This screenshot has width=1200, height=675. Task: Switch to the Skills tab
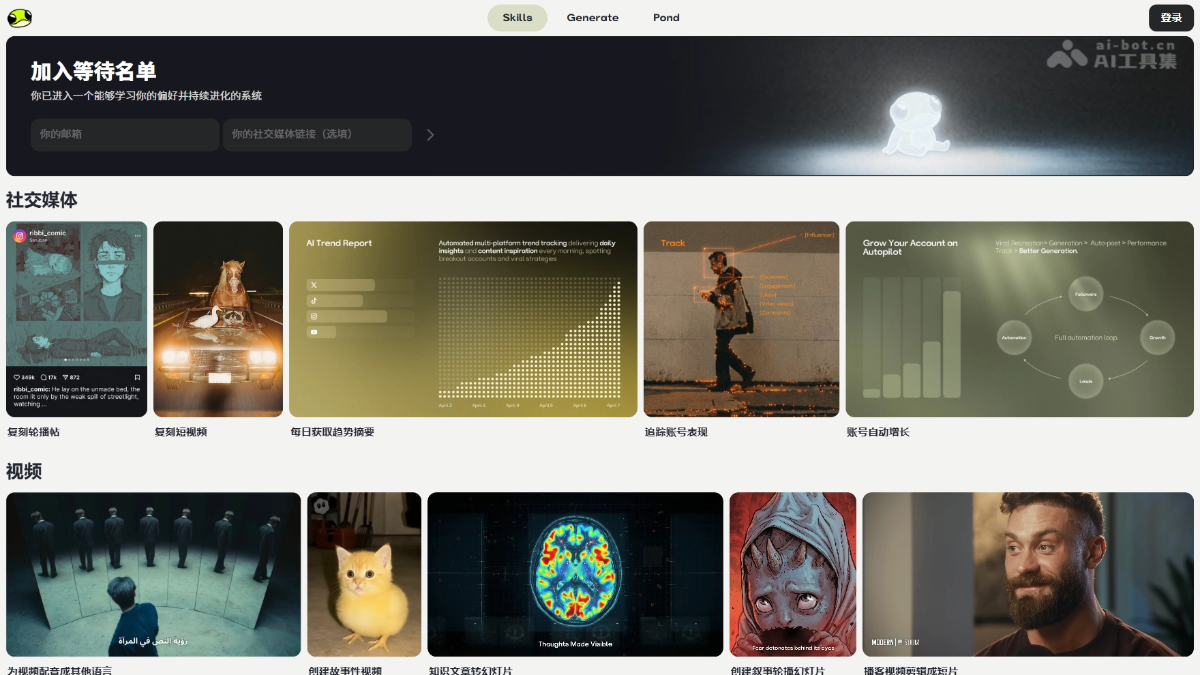(x=517, y=18)
